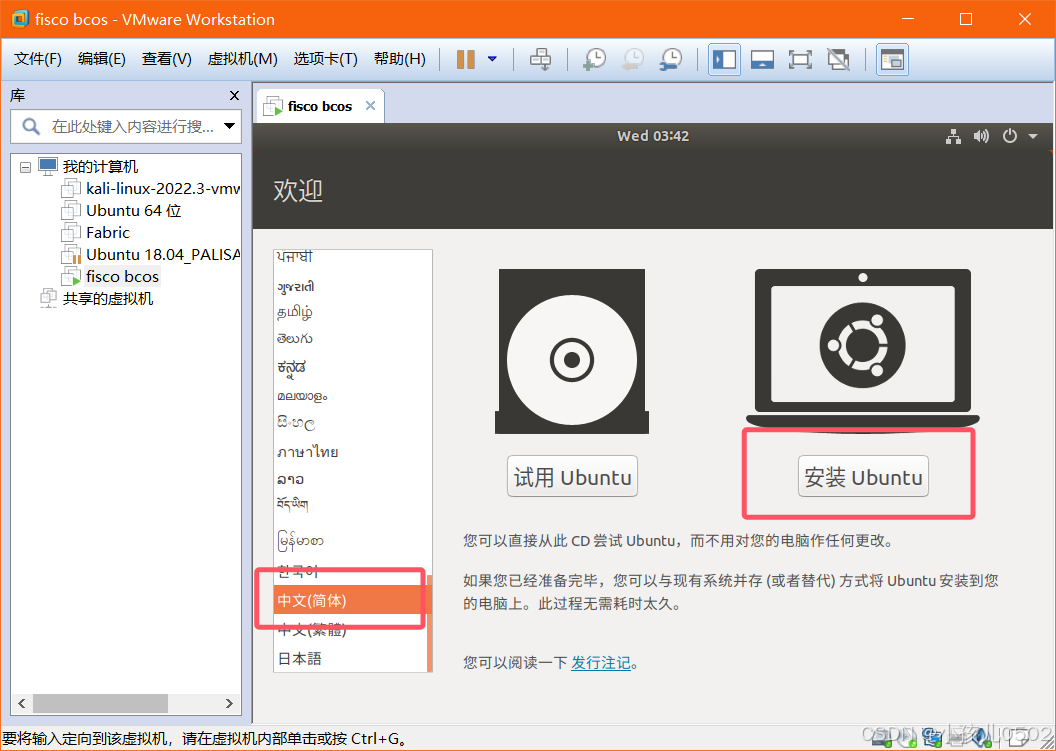Click the Wed 03:42 clock
Screen dimensions: 1056x751
pos(653,136)
